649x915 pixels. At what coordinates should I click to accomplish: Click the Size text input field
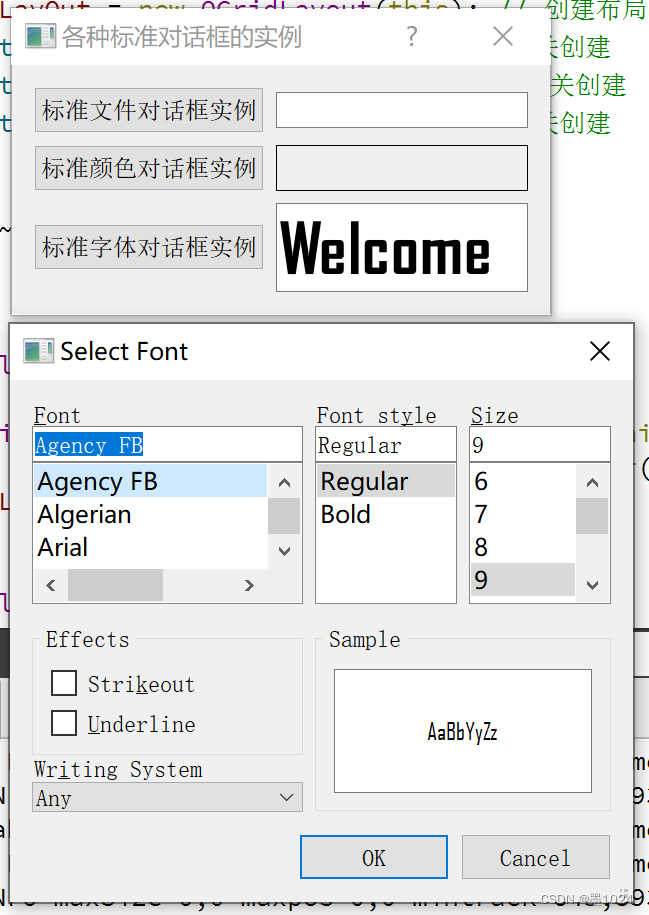[540, 445]
